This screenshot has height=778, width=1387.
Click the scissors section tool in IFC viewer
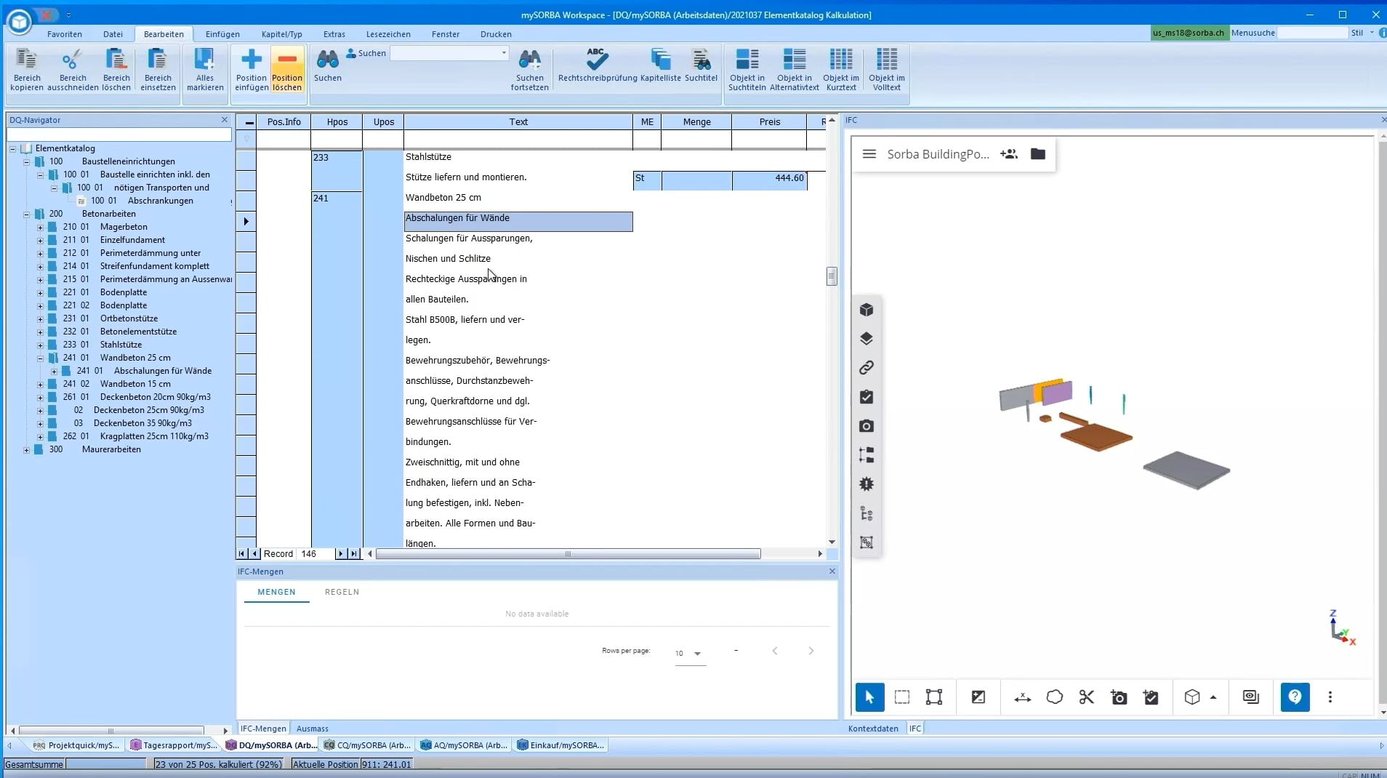tap(1087, 697)
